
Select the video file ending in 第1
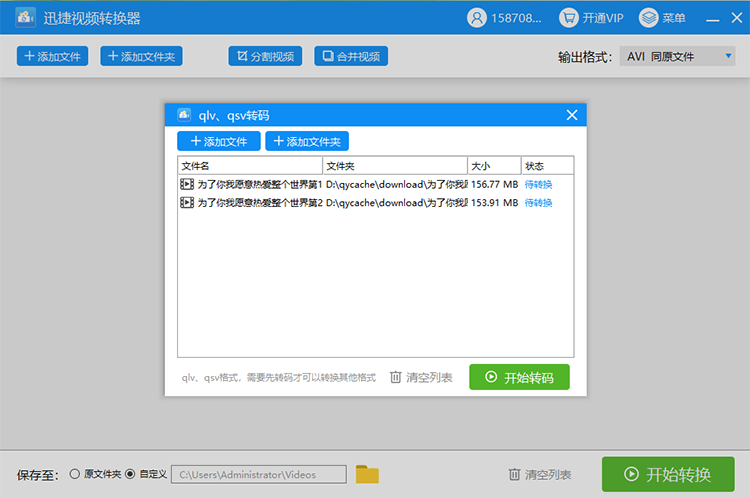click(260, 184)
